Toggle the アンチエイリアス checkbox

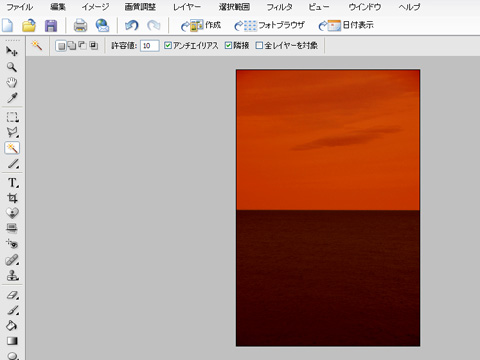click(x=168, y=45)
